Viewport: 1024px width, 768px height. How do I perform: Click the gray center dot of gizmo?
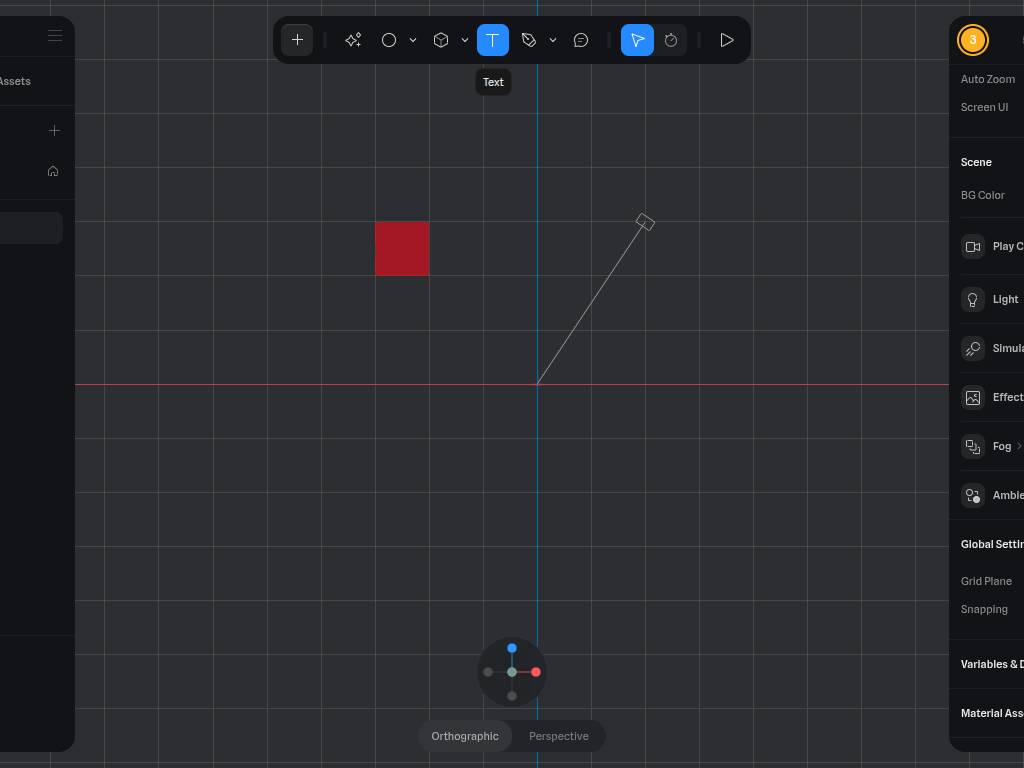[512, 672]
